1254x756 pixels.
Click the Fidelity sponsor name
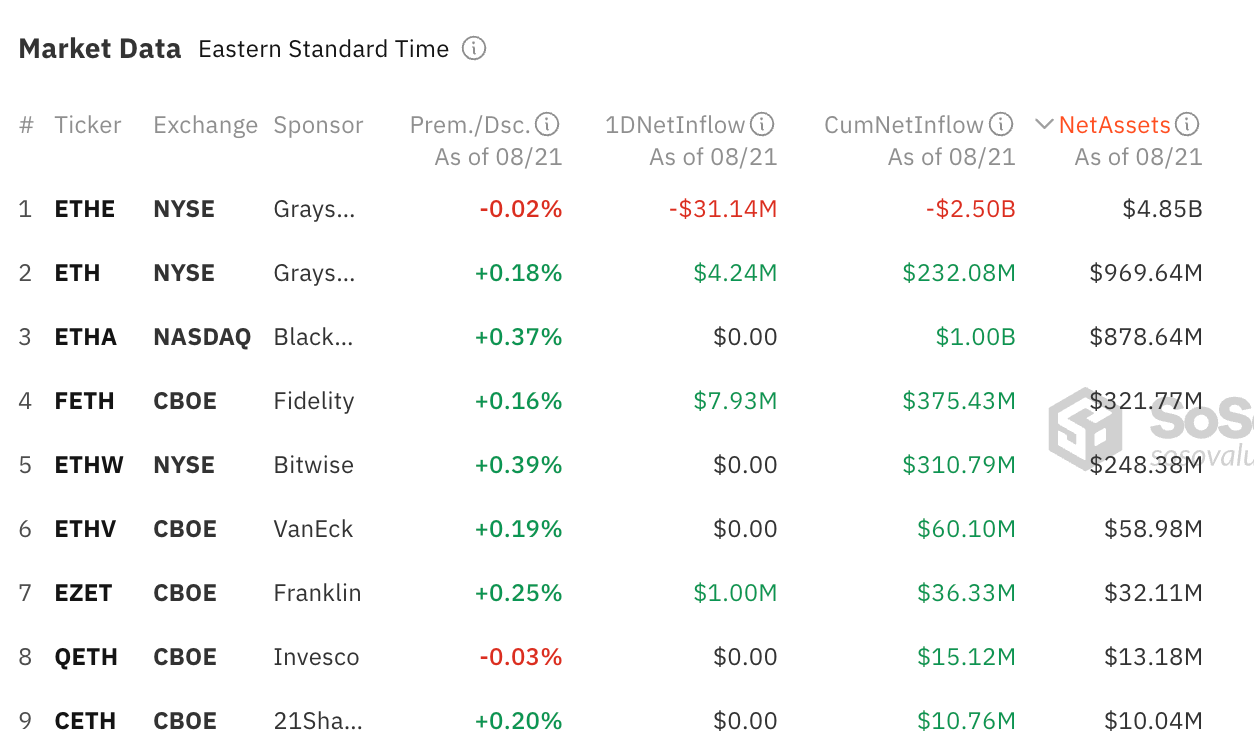[314, 401]
